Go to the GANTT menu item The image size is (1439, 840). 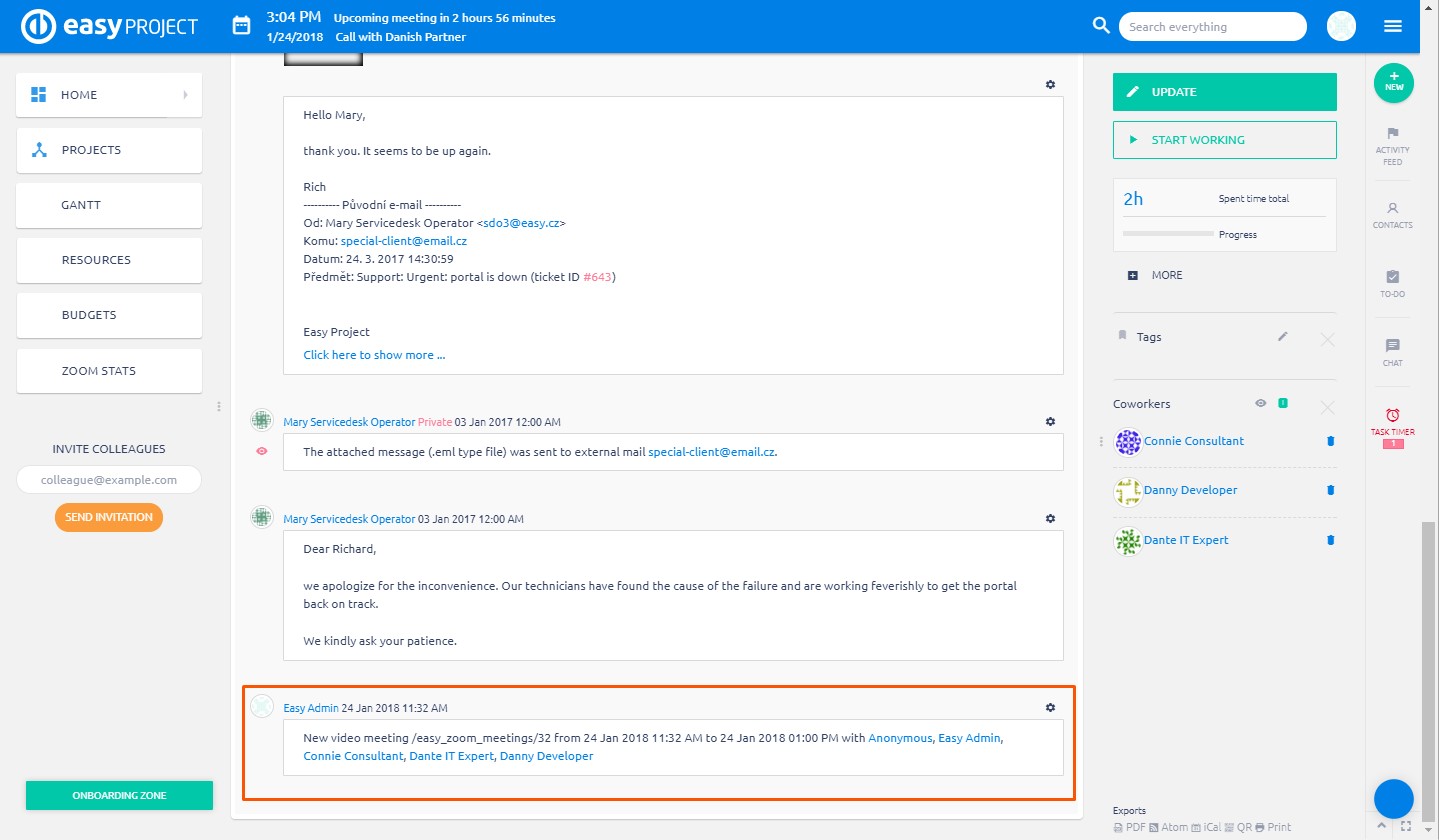(109, 205)
